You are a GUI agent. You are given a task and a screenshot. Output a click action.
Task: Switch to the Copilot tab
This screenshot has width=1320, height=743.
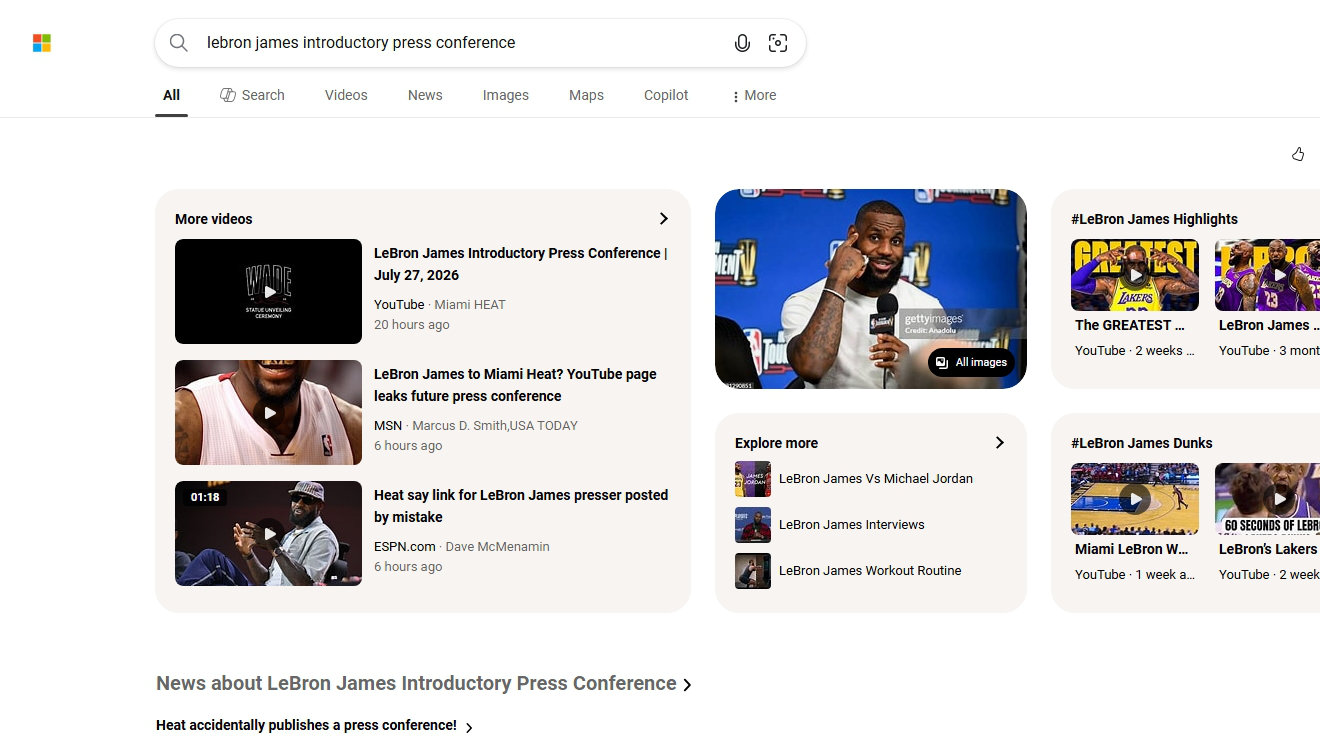click(666, 95)
